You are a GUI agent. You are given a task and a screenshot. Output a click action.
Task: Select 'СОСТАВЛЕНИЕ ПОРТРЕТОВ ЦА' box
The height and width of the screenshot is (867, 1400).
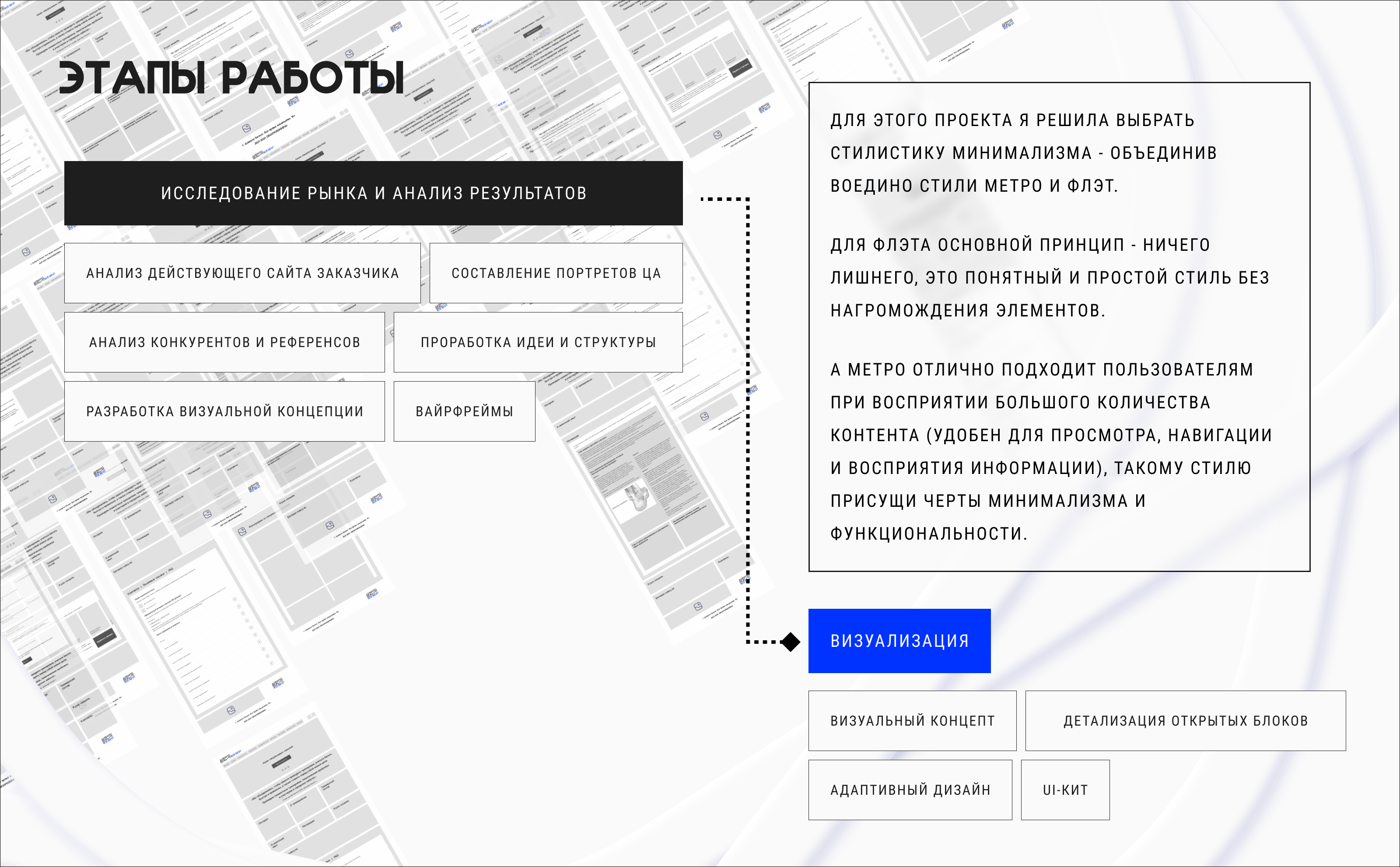pyautogui.click(x=556, y=273)
